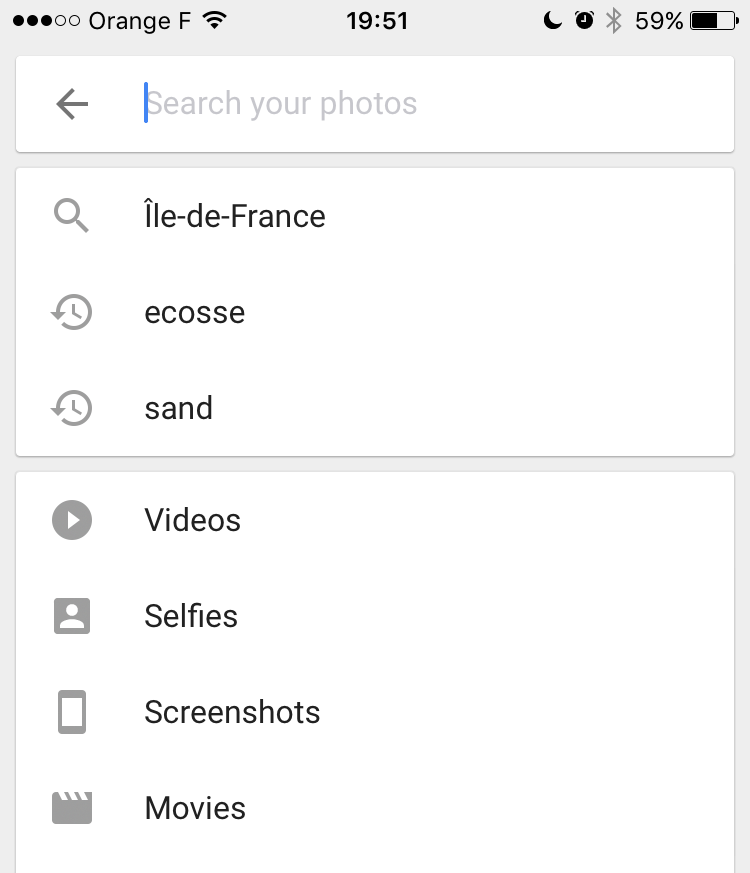The width and height of the screenshot is (750, 873).
Task: Choose the recent search ecosse
Action: [195, 312]
